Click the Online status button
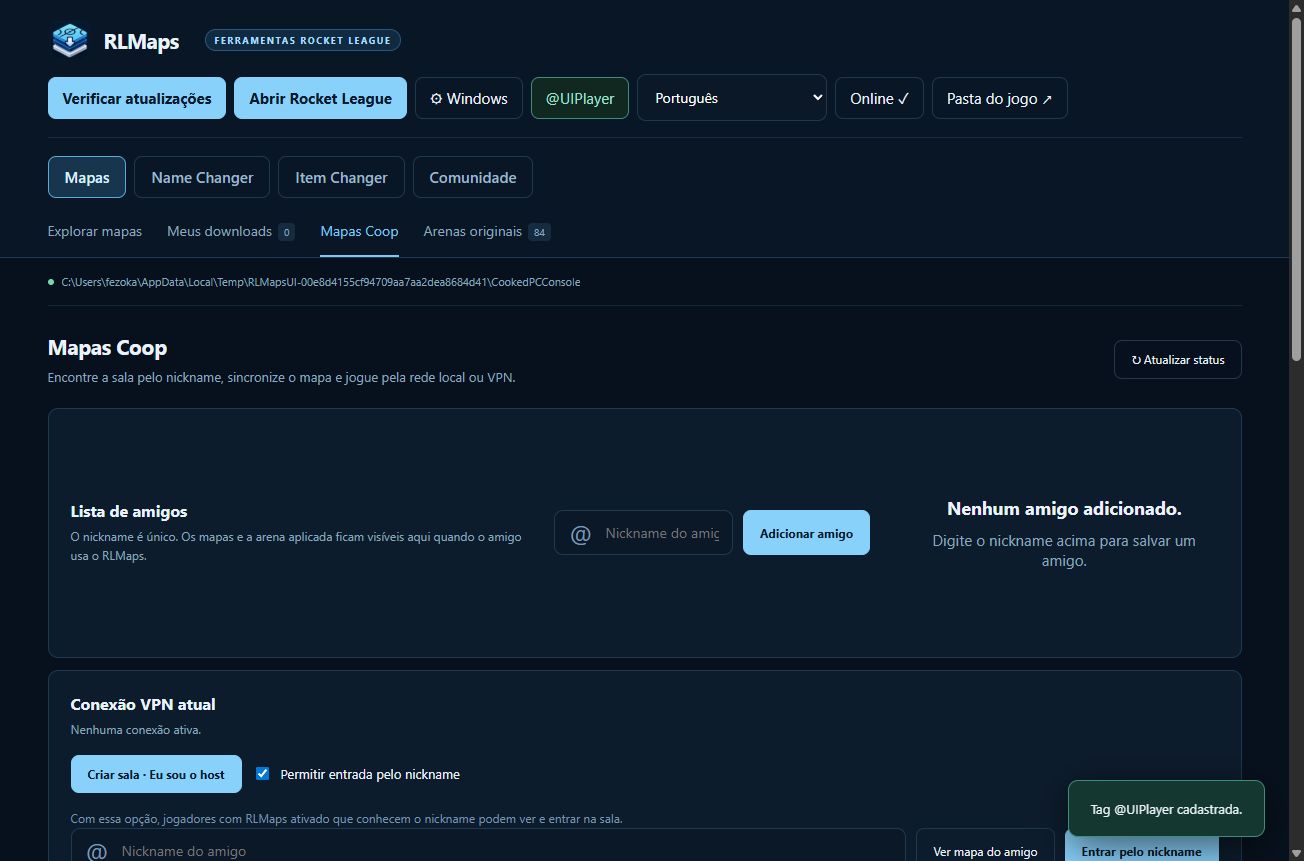The width and height of the screenshot is (1304, 861). 880,98
